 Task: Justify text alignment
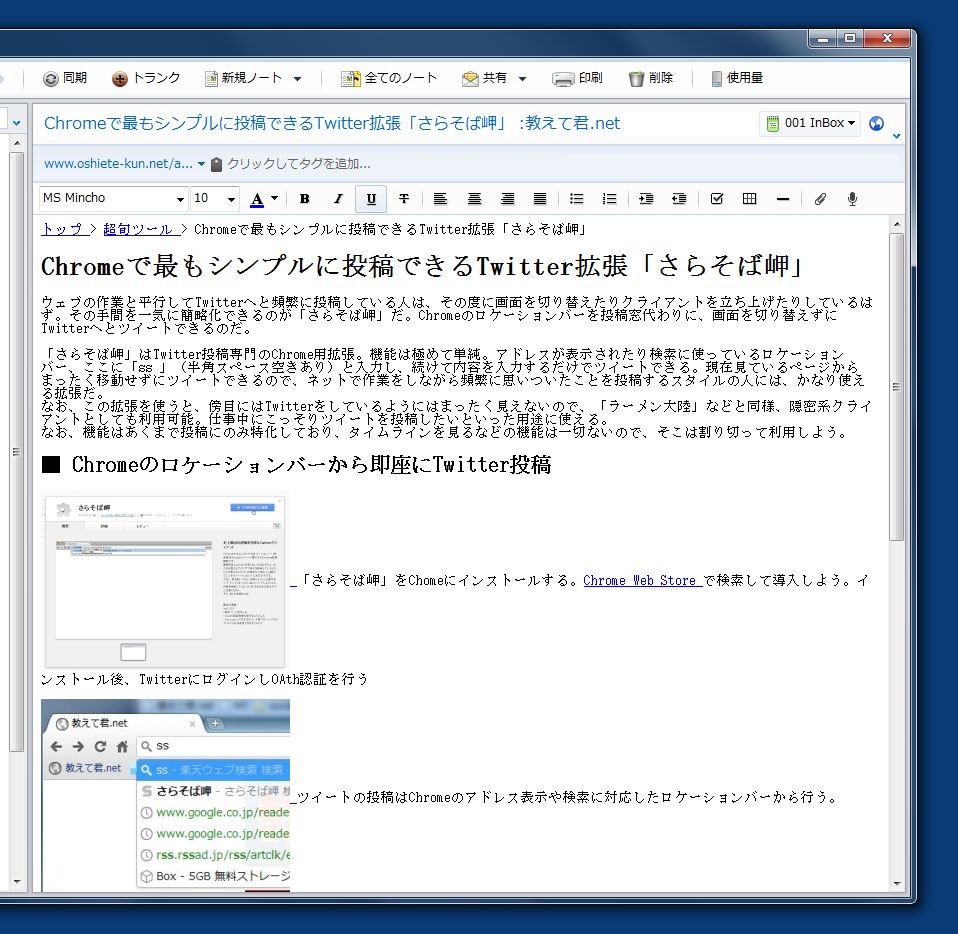click(x=540, y=199)
